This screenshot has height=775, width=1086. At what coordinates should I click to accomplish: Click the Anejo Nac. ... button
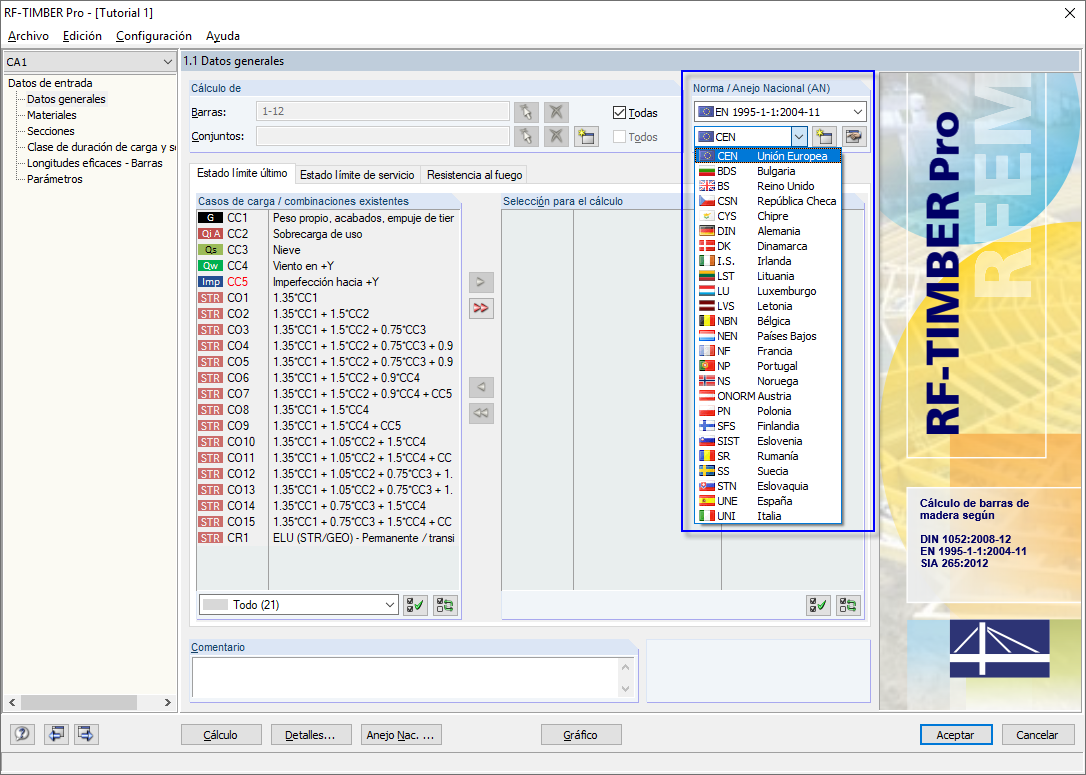tap(401, 735)
